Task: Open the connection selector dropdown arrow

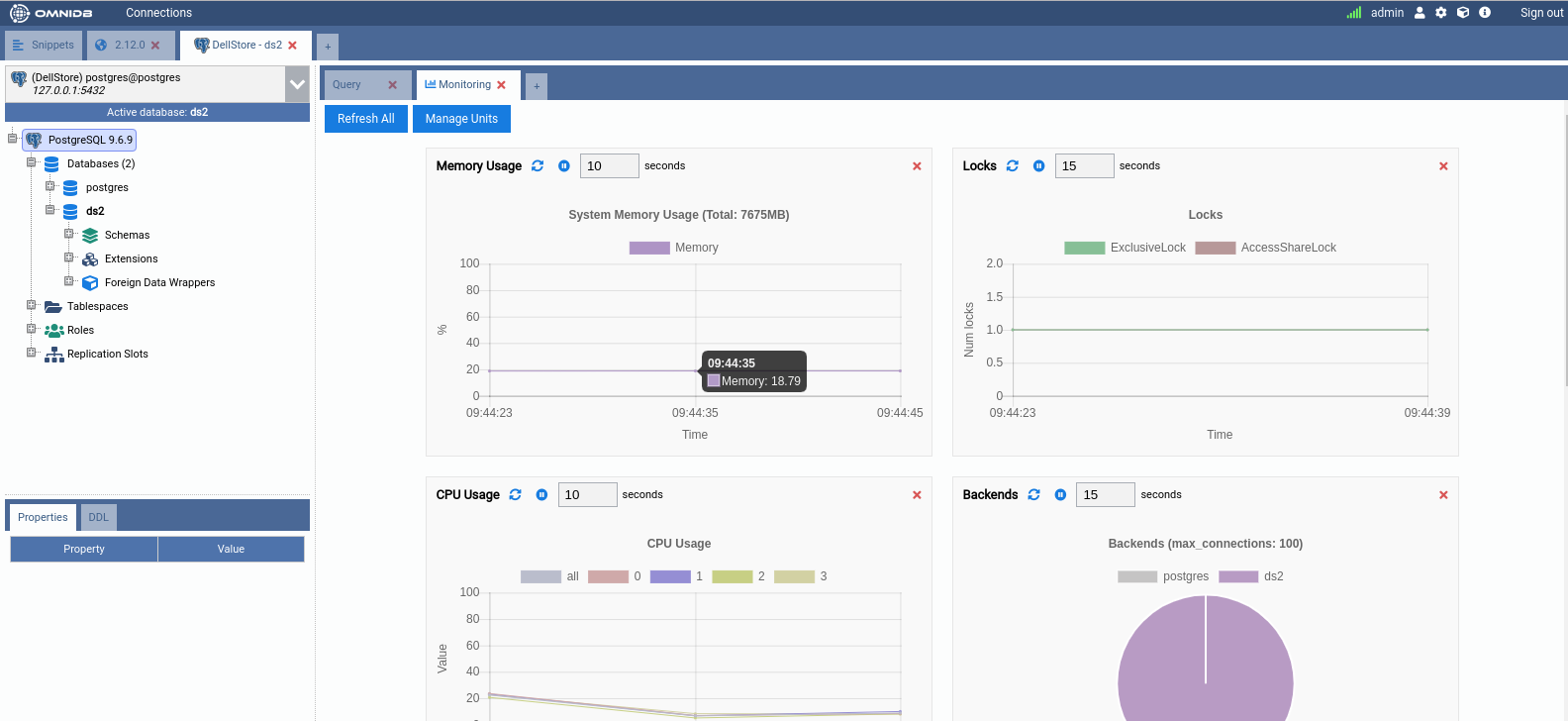Action: 297,85
